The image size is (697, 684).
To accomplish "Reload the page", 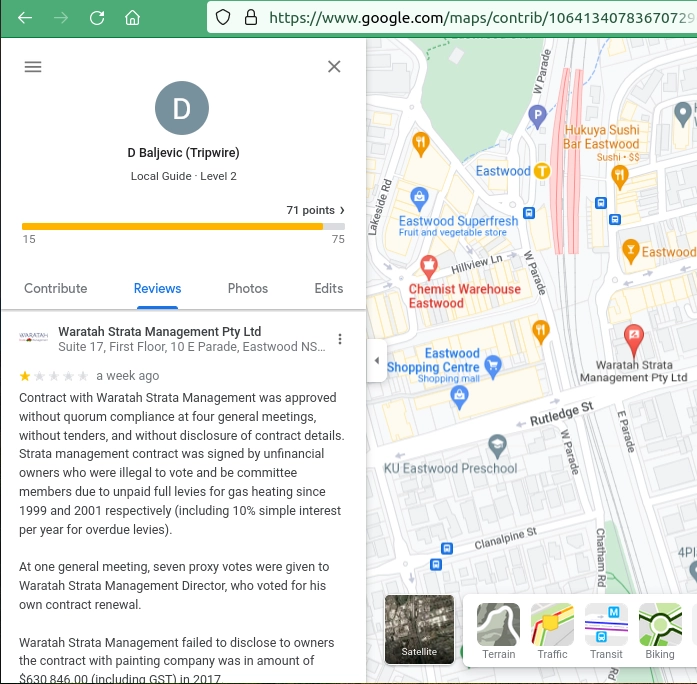I will [97, 18].
